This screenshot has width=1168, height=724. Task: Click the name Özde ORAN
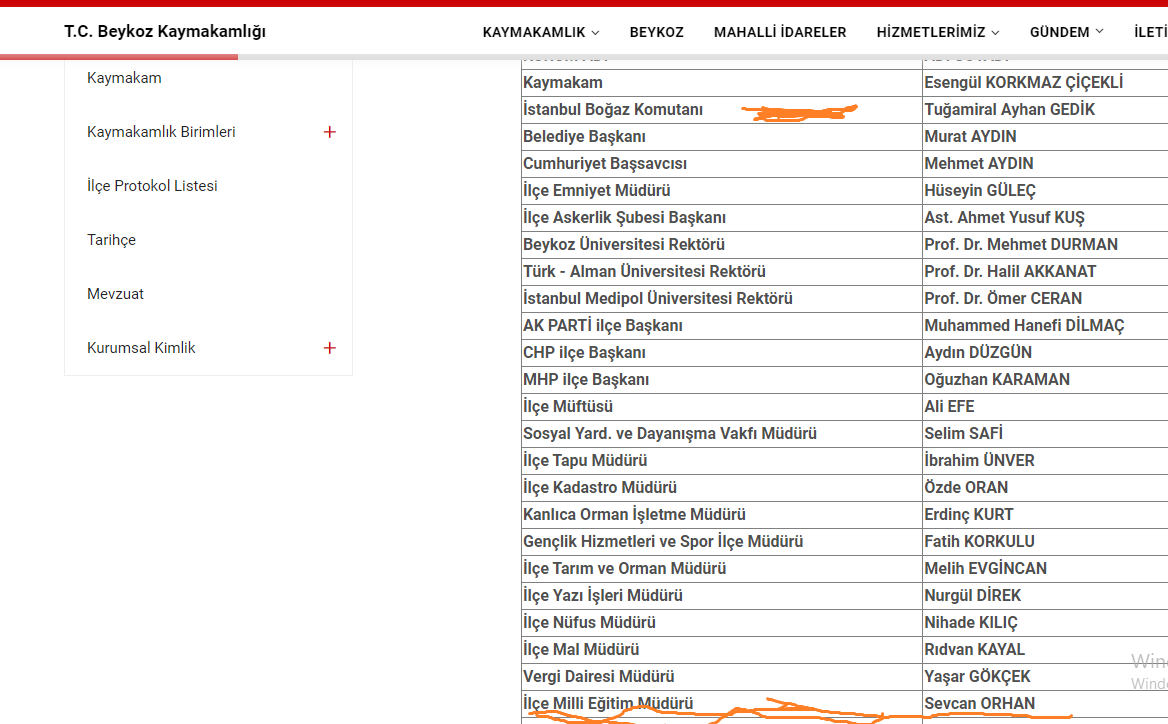[x=966, y=488]
